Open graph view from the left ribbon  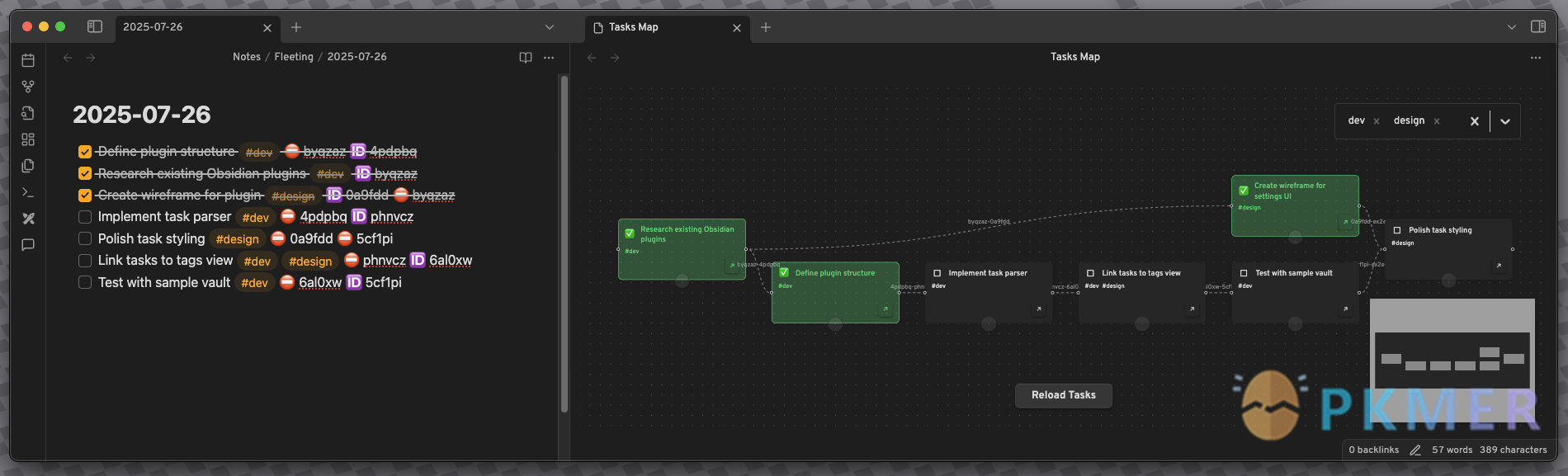(x=28, y=87)
